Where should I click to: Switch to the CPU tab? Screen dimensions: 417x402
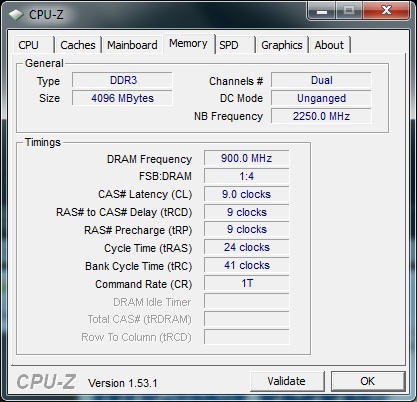point(34,45)
